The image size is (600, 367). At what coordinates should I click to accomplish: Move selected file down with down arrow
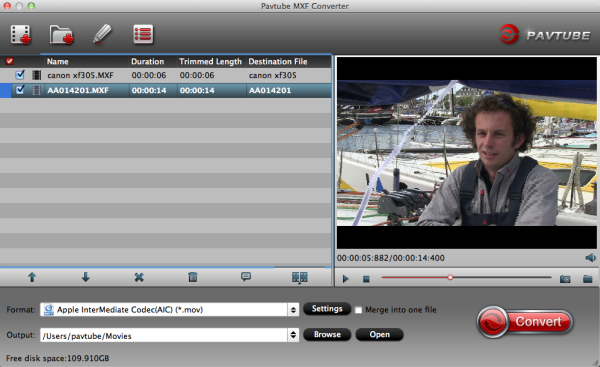point(85,277)
